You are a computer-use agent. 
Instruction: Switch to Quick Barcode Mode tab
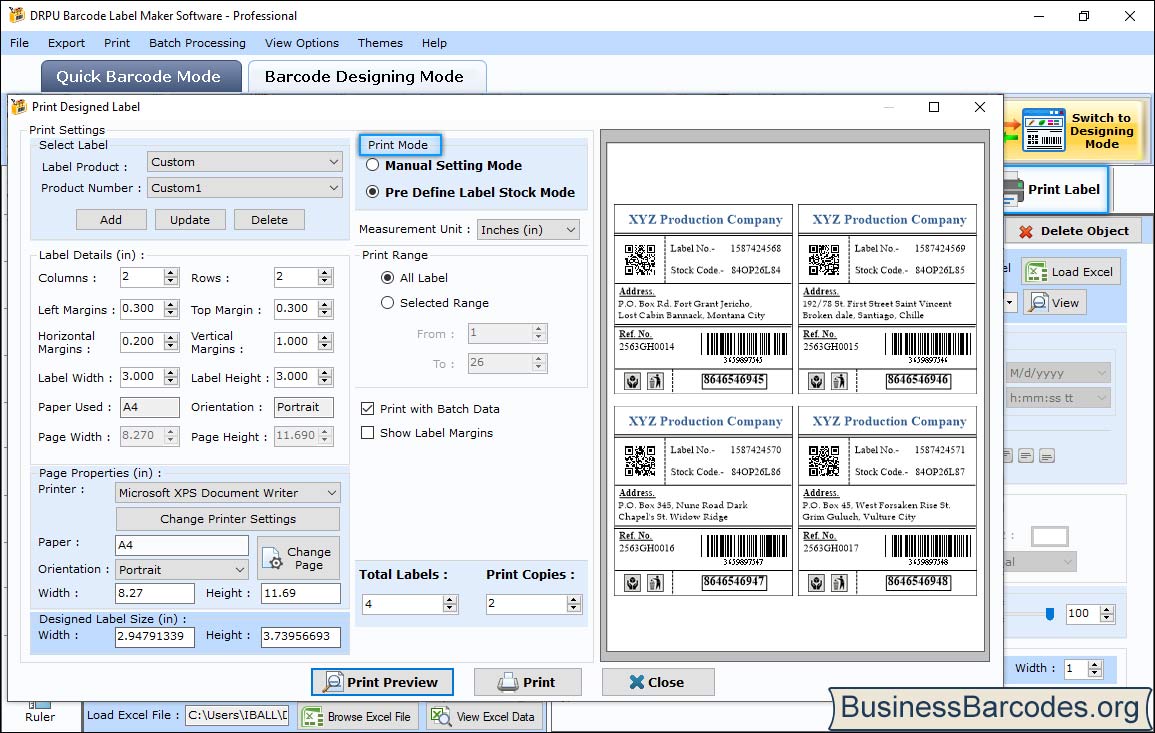click(139, 77)
